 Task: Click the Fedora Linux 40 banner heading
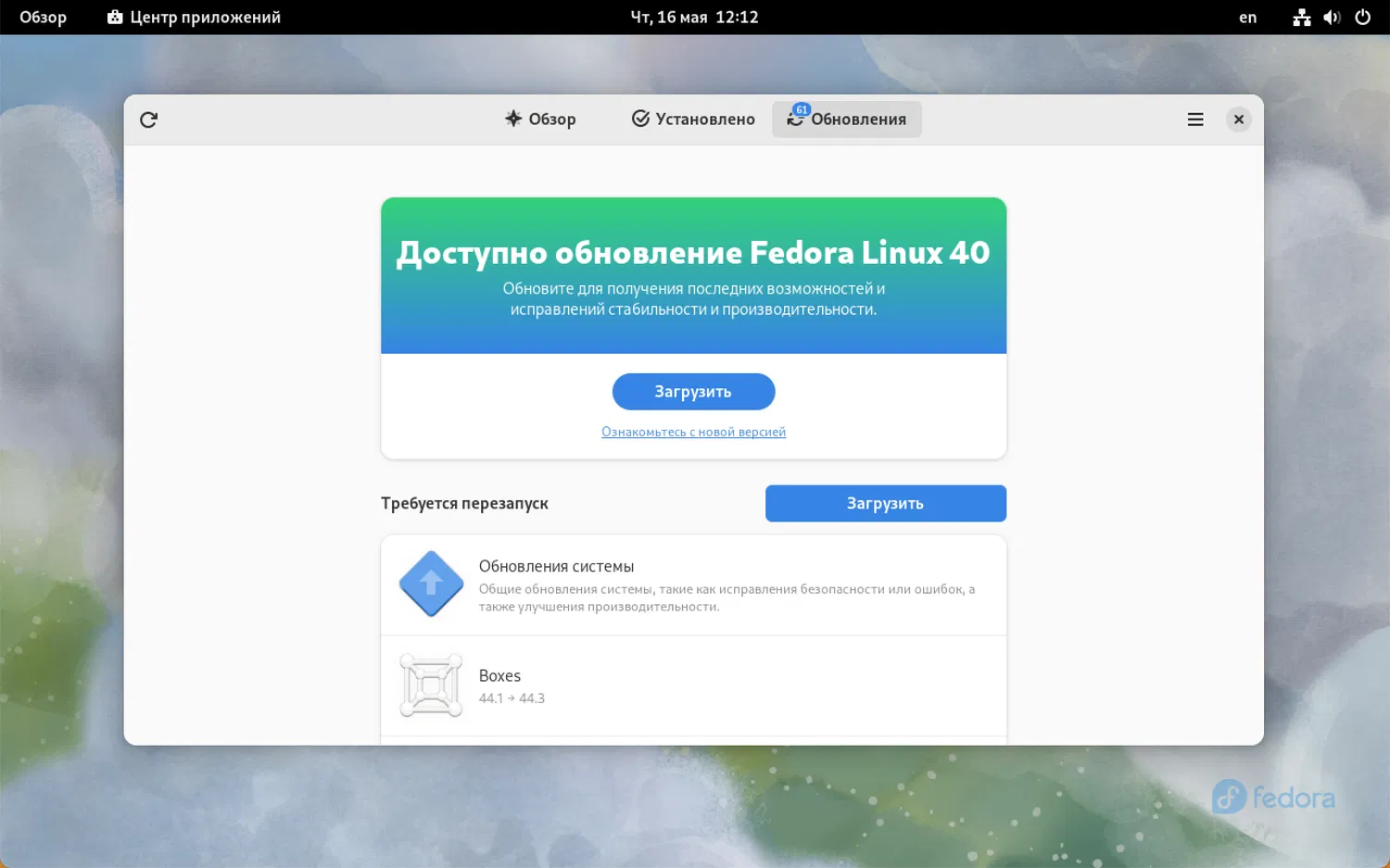click(x=693, y=252)
